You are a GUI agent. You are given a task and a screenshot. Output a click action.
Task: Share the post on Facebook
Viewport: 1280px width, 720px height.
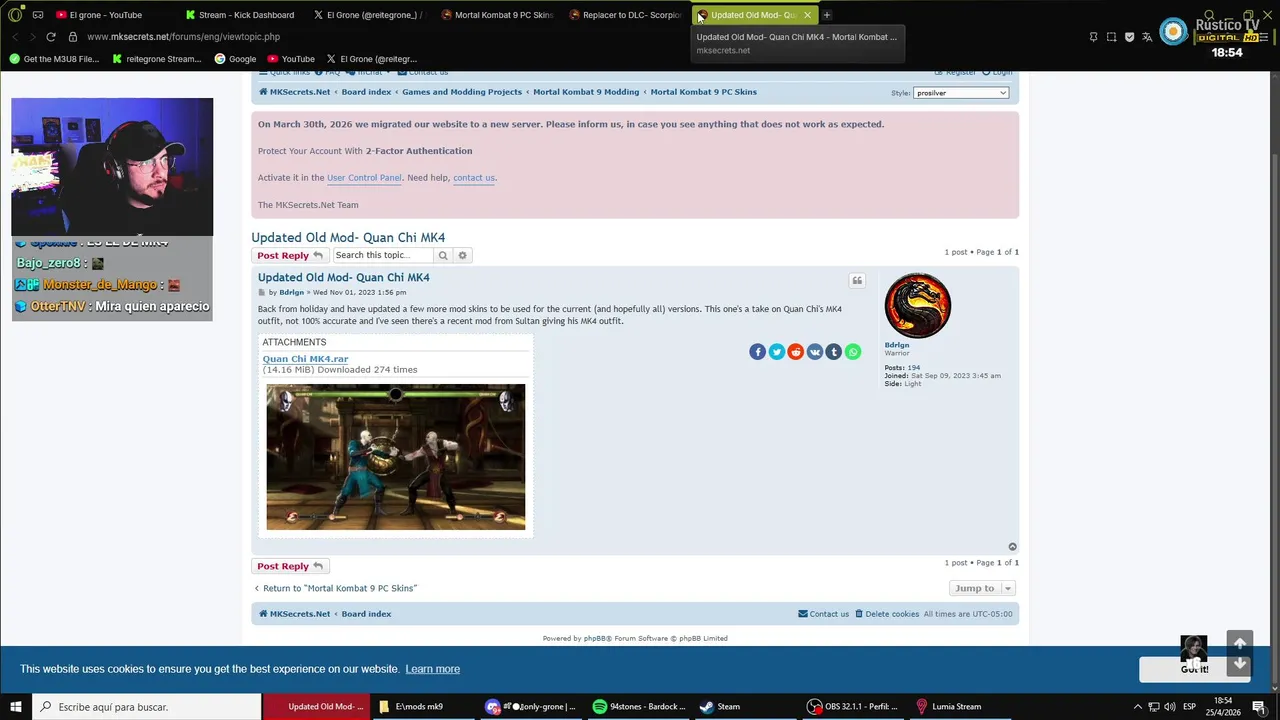[757, 352]
